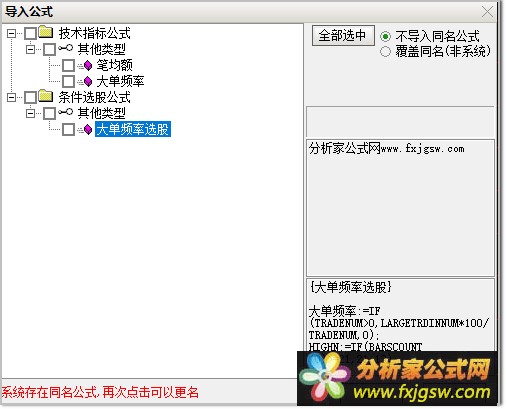Select the highlighted 大单频率选股 label
This screenshot has width=507, height=409.
[133, 129]
